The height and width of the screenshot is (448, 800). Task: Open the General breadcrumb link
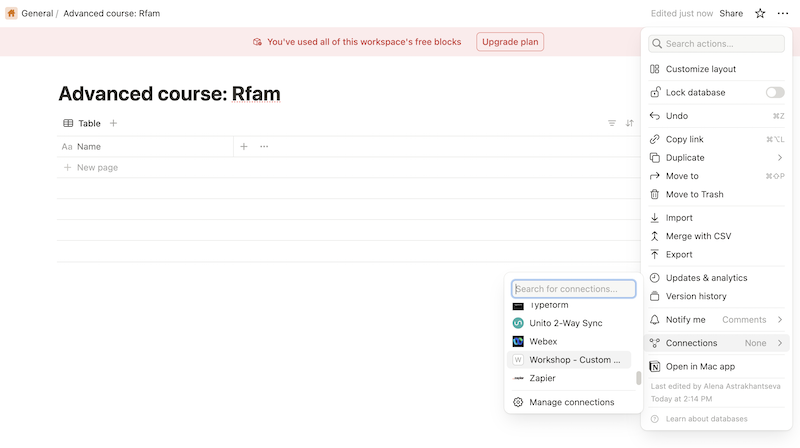tap(37, 13)
